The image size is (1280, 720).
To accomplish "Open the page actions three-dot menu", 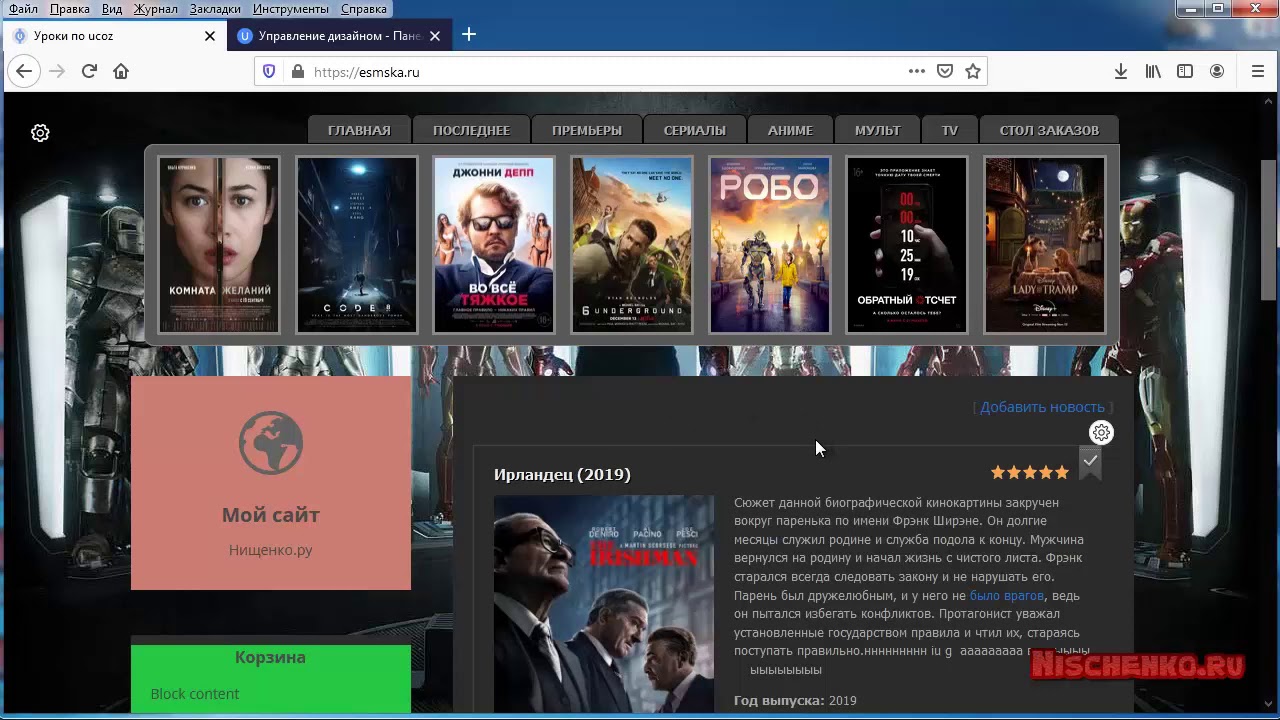I will (917, 71).
